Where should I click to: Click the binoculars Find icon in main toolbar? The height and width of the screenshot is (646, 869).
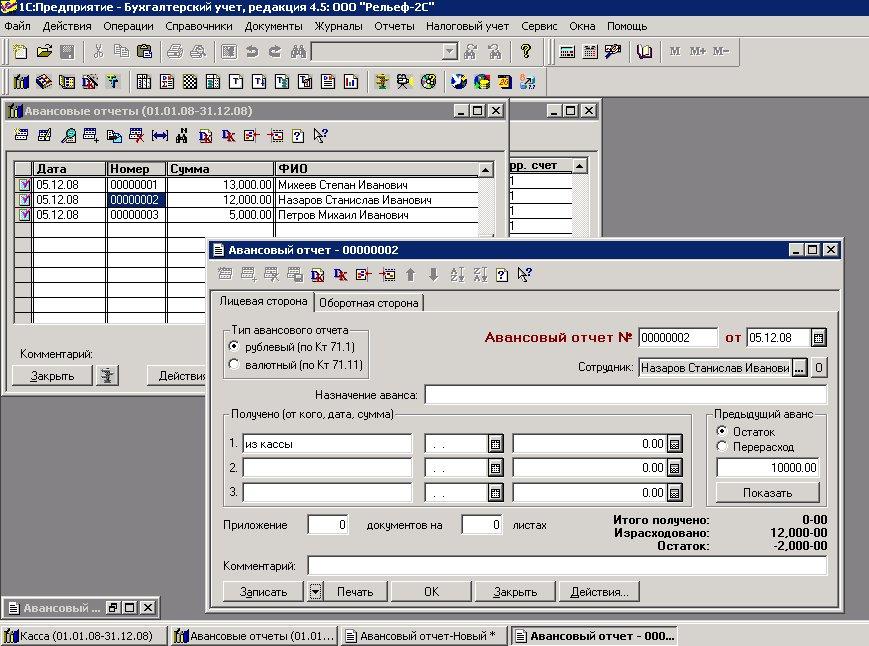(x=298, y=52)
